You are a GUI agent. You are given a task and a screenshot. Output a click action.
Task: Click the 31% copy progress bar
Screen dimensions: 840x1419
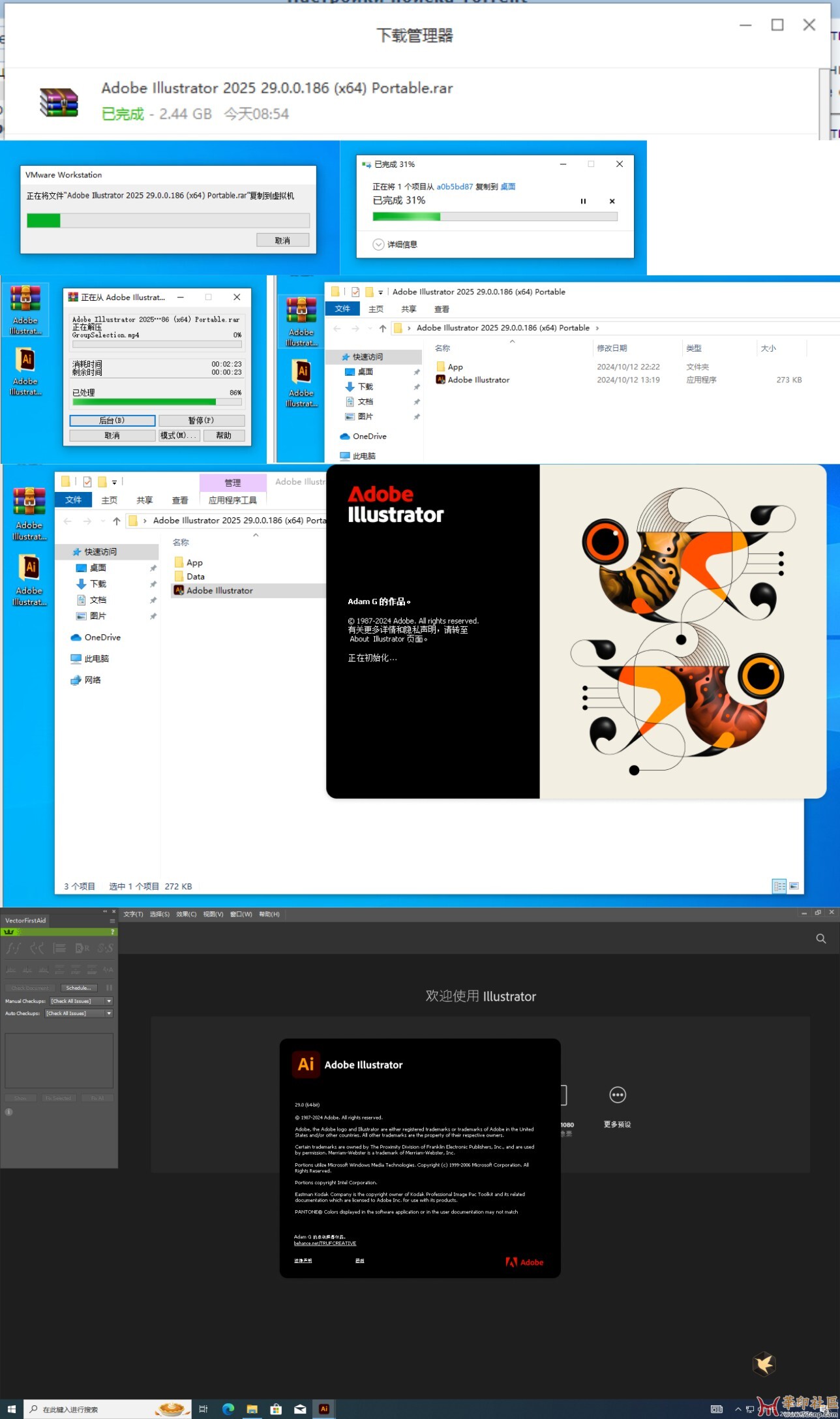click(x=495, y=217)
